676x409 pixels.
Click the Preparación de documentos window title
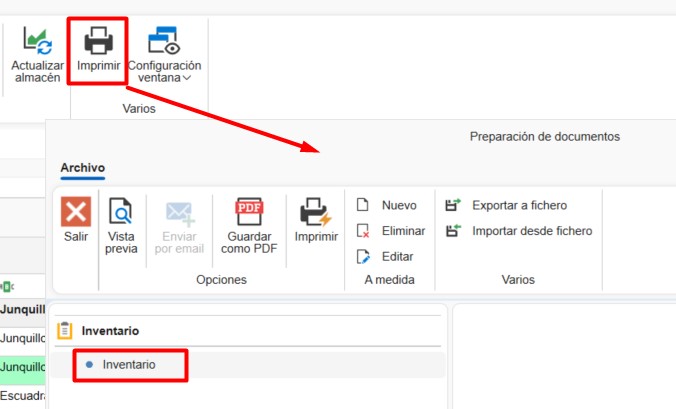point(544,136)
